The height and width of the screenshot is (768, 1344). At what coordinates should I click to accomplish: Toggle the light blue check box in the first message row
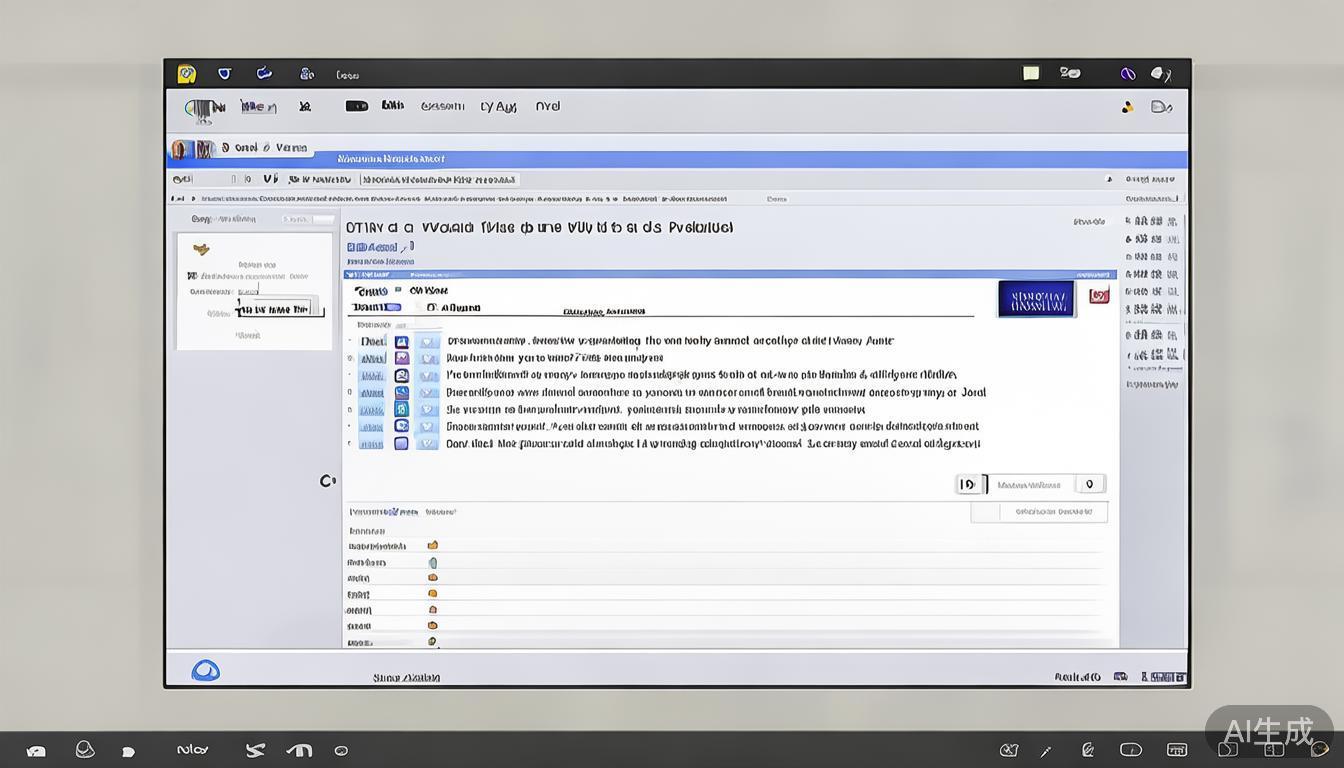click(x=428, y=341)
